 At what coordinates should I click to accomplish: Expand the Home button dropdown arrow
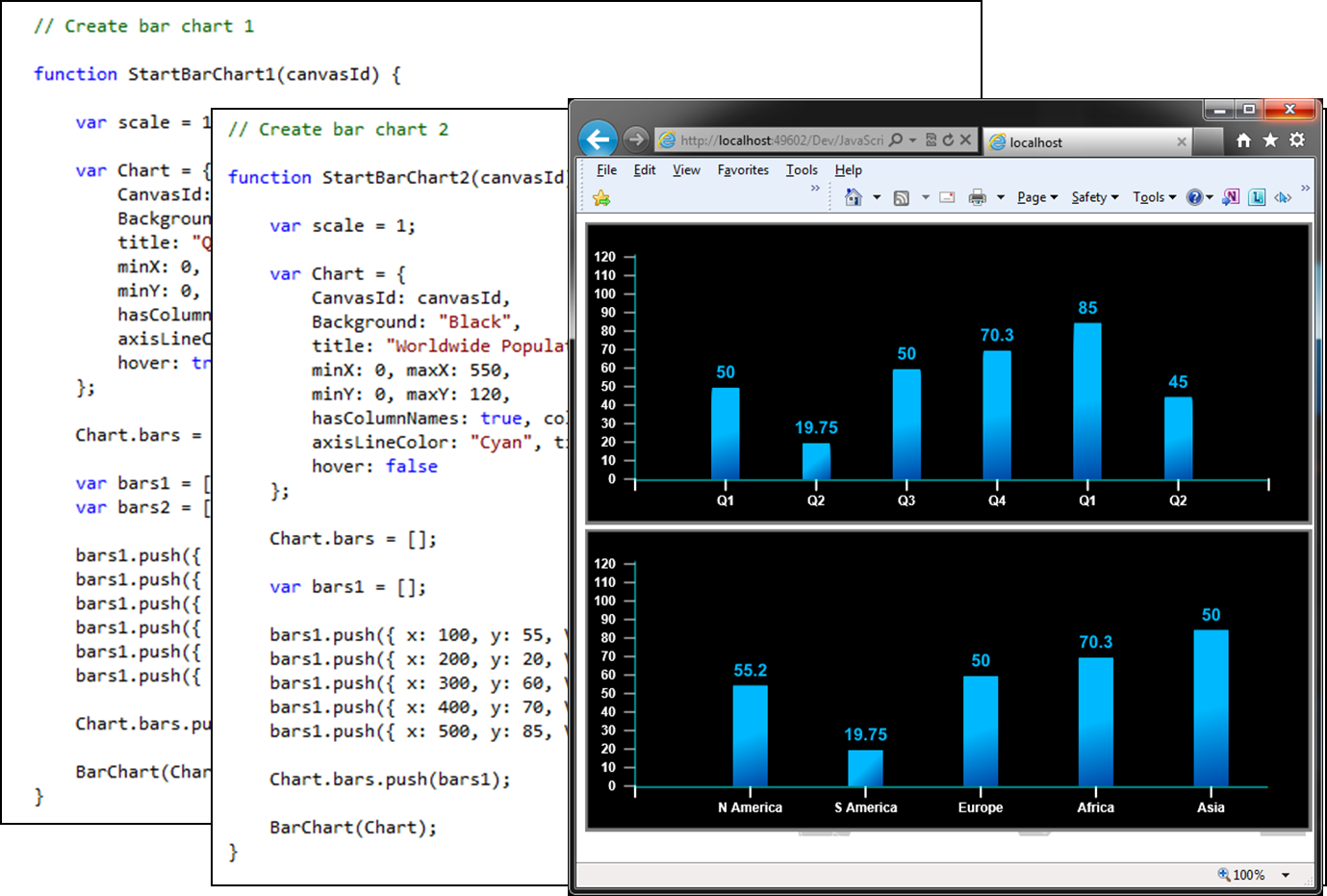click(877, 198)
